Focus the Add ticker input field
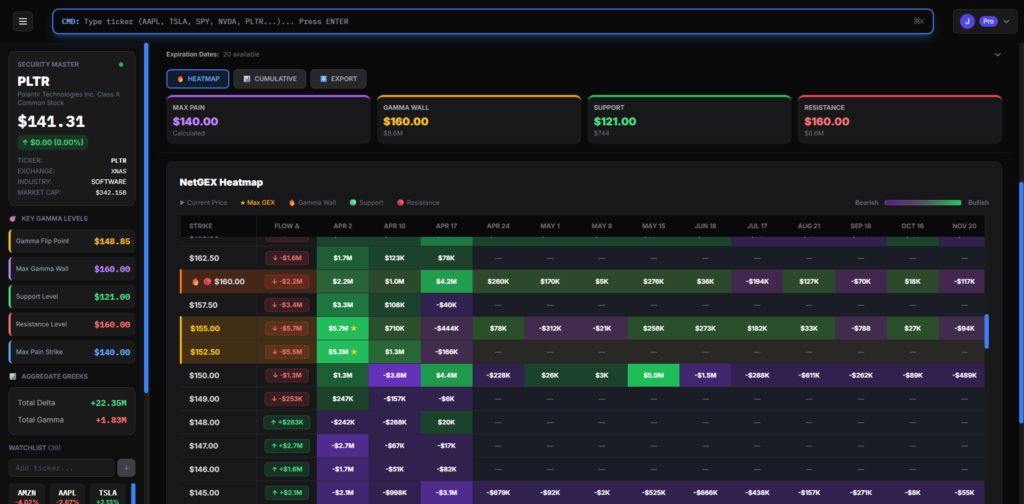This screenshot has height=504, width=1024. click(x=61, y=468)
